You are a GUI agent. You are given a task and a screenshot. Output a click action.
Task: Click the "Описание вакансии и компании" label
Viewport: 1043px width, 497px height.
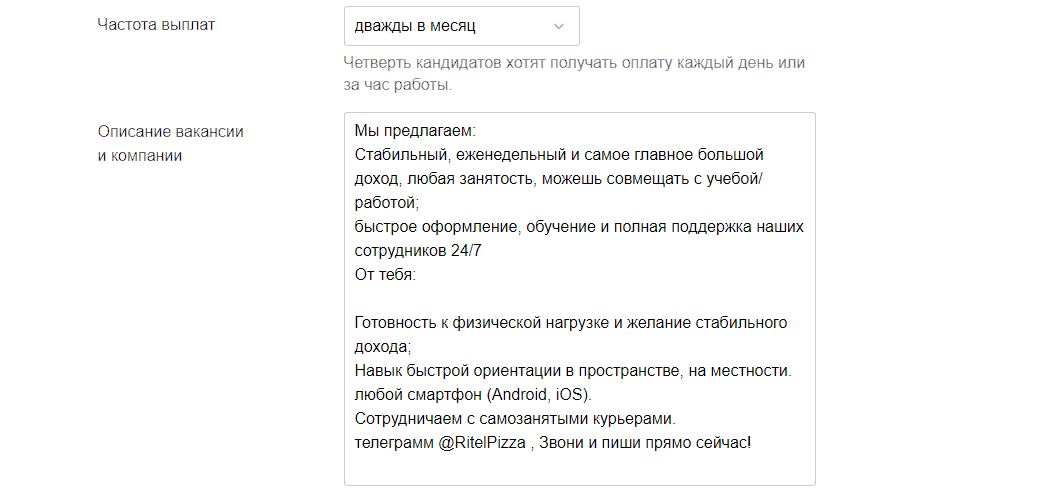tap(170, 143)
